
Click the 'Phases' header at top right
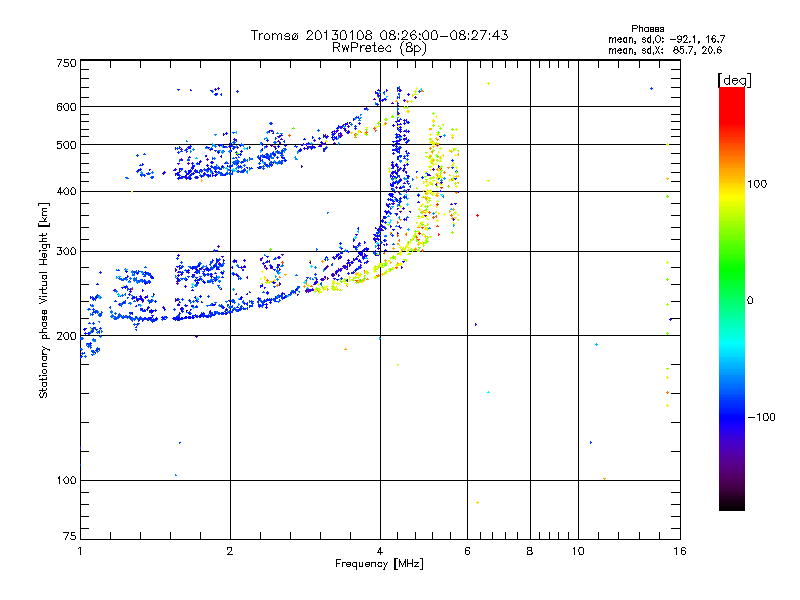(x=647, y=29)
